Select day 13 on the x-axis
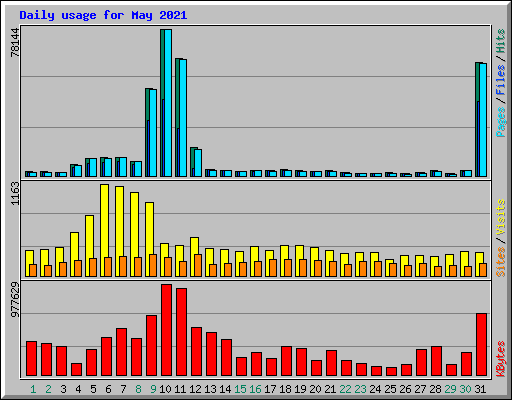Viewport: 512px width, 400px height. (210, 389)
